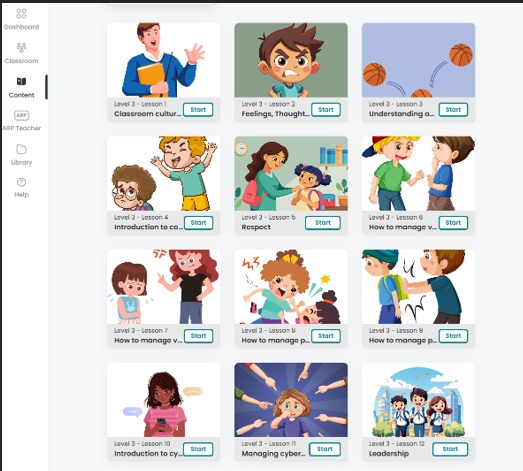523x471 pixels.
Task: Open the girl with phone thumbnail
Action: [x=163, y=400]
